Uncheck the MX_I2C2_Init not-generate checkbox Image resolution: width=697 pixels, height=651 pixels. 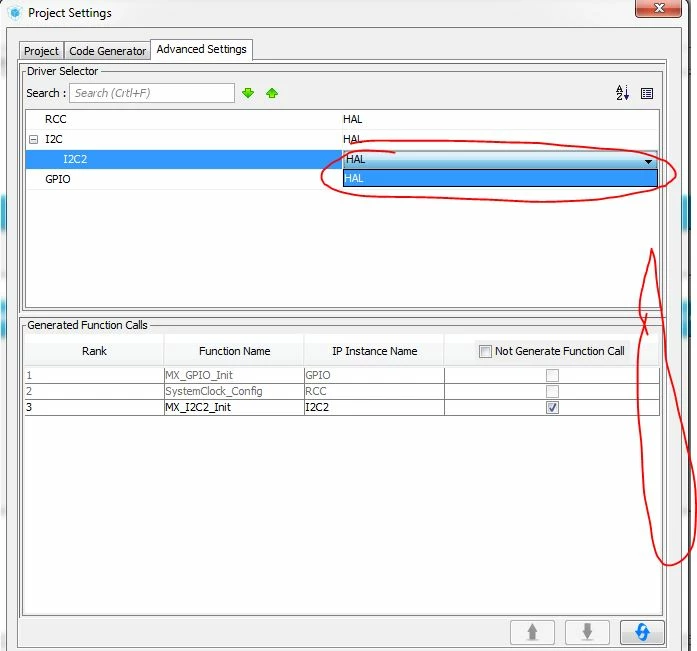pos(552,407)
